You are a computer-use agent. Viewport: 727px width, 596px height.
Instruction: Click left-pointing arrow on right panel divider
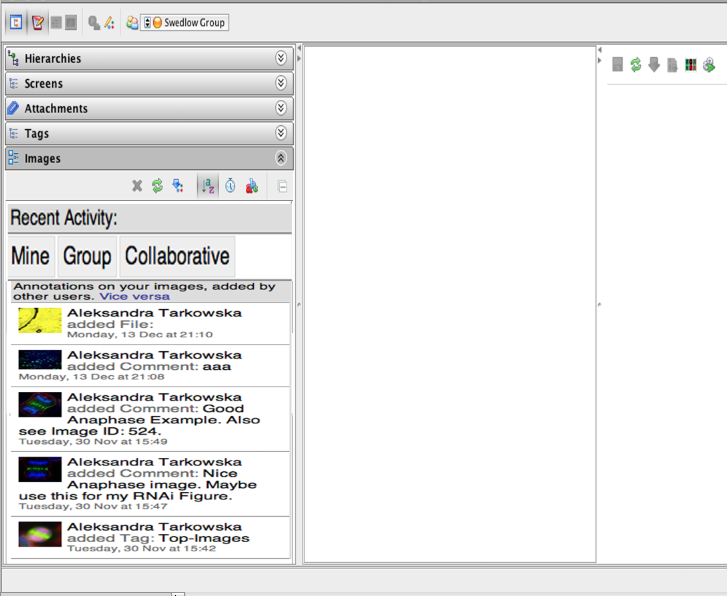(599, 50)
